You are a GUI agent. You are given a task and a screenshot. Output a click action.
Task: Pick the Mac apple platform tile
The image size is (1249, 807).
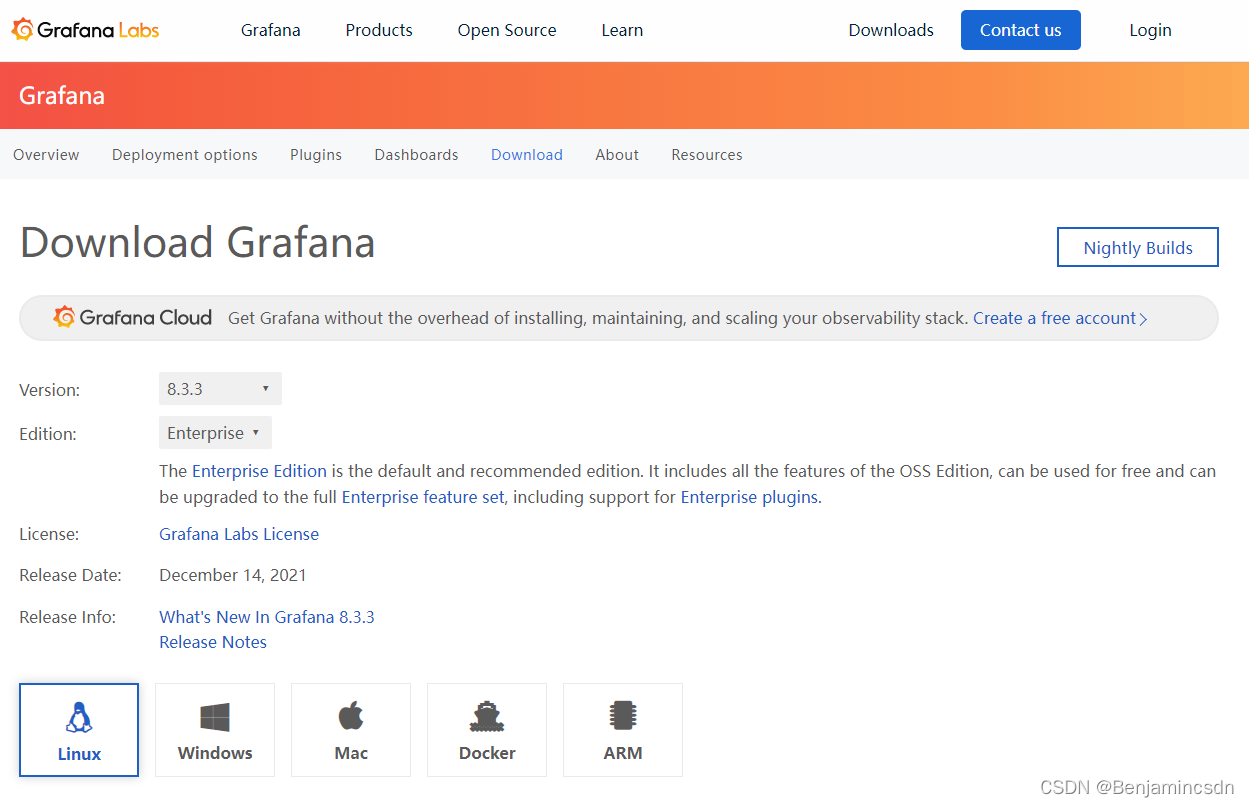coord(351,730)
